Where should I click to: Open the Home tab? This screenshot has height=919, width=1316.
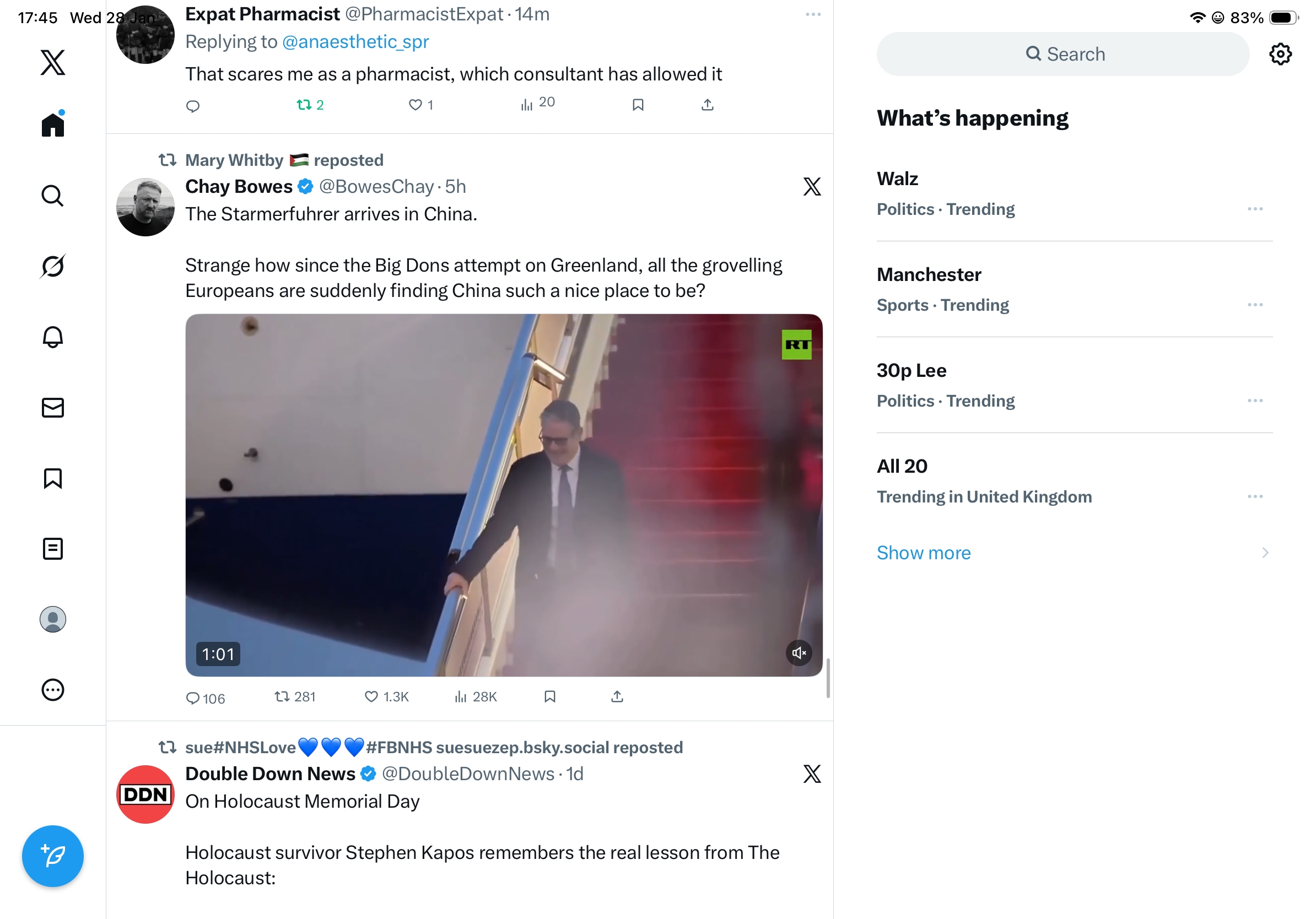pos(53,124)
